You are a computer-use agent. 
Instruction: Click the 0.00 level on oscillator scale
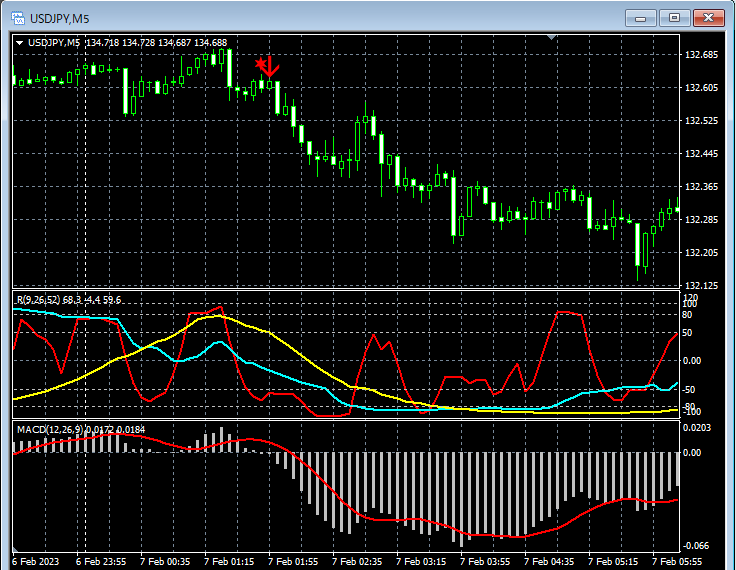coord(692,361)
